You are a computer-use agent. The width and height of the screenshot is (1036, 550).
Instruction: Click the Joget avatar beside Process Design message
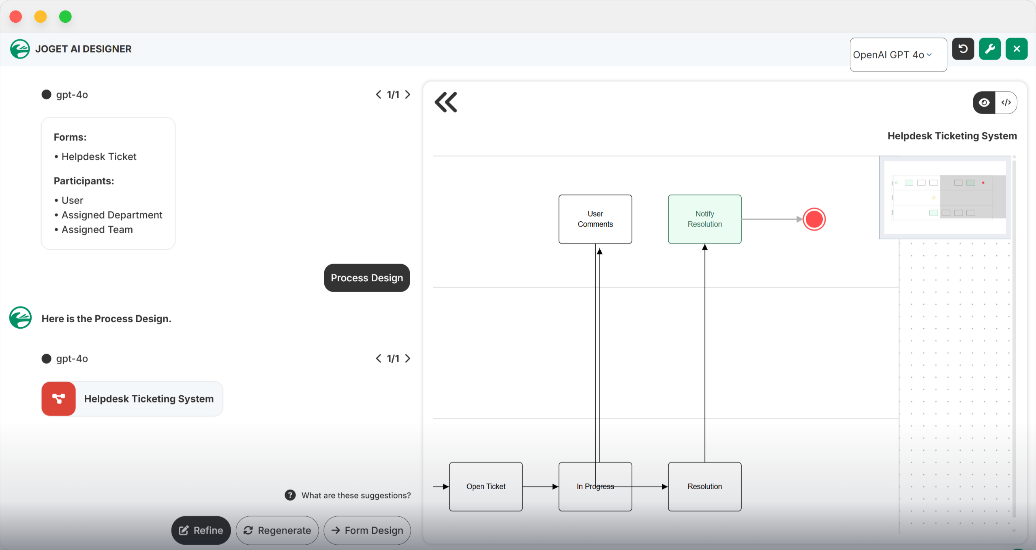click(x=20, y=318)
